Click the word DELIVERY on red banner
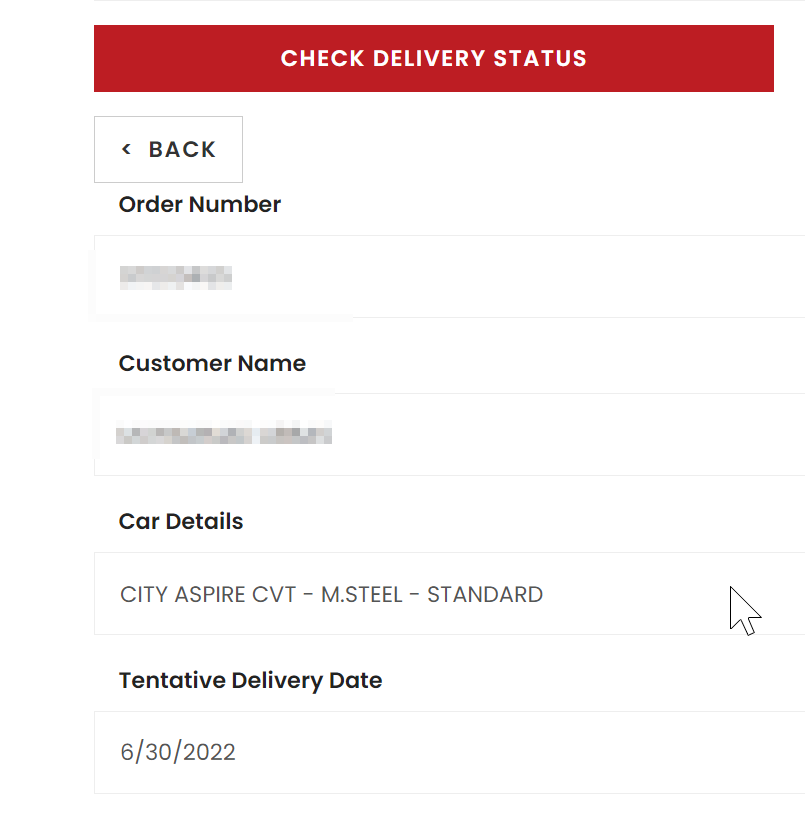 coord(429,59)
